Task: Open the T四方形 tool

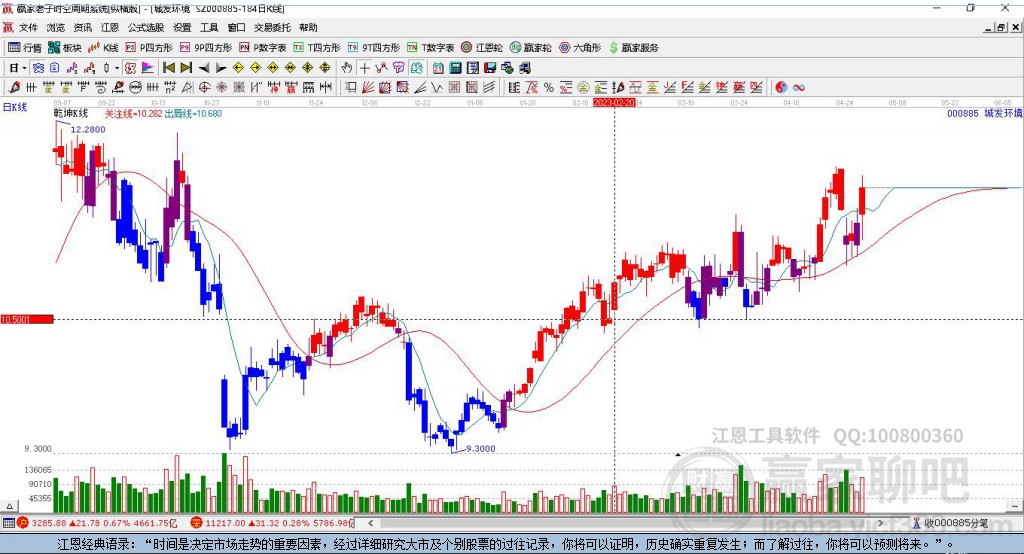Action: [x=317, y=48]
